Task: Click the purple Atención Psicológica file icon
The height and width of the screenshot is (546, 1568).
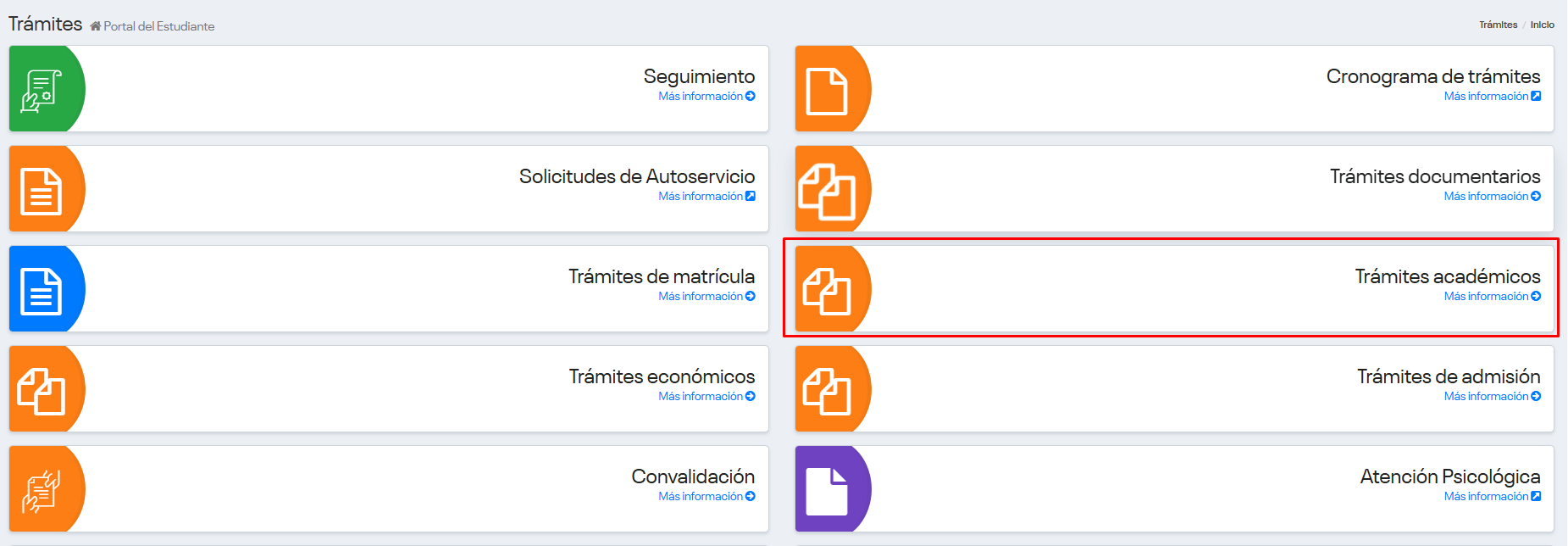Action: pos(826,491)
